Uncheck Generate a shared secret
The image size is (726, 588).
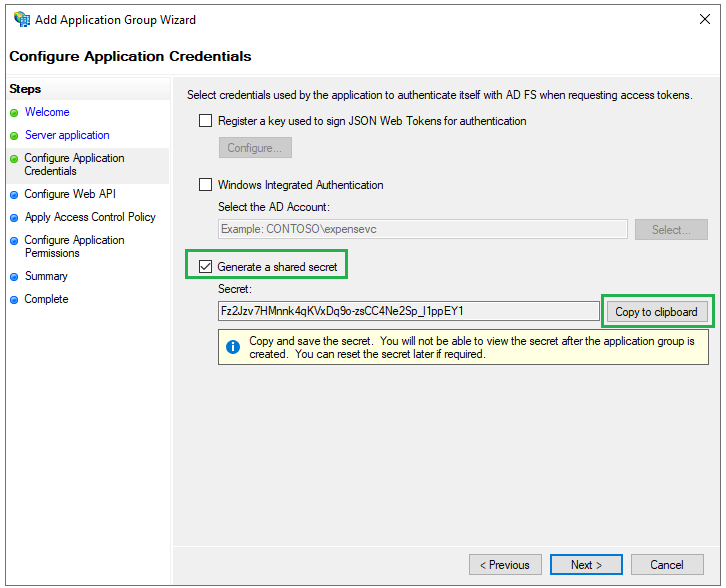tap(205, 267)
